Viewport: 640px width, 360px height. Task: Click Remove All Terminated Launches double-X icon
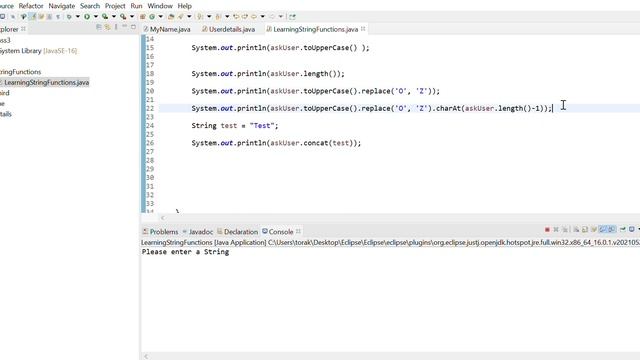[565, 230]
